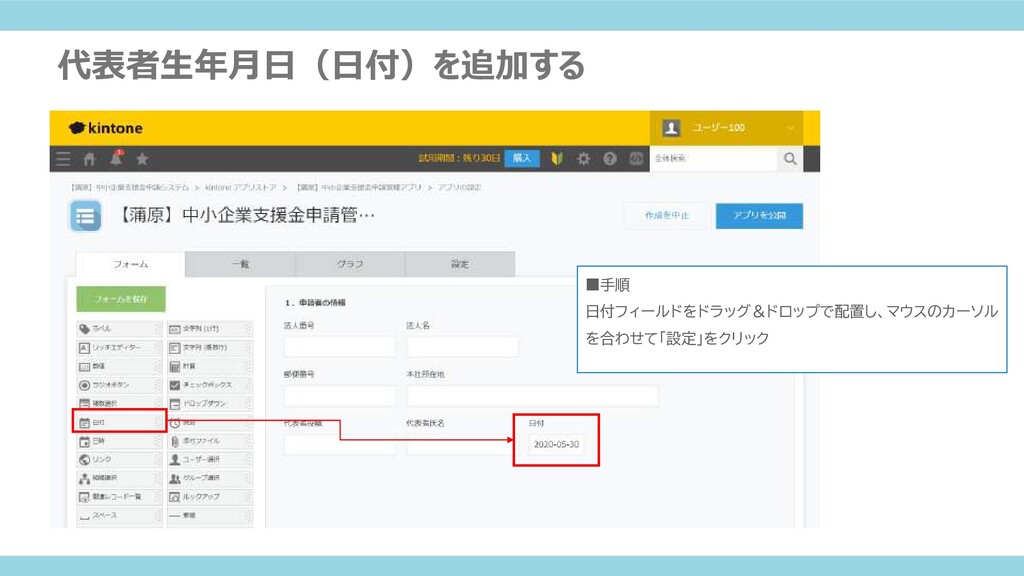
Task: Click the 郵便番号 input field
Action: [340, 395]
